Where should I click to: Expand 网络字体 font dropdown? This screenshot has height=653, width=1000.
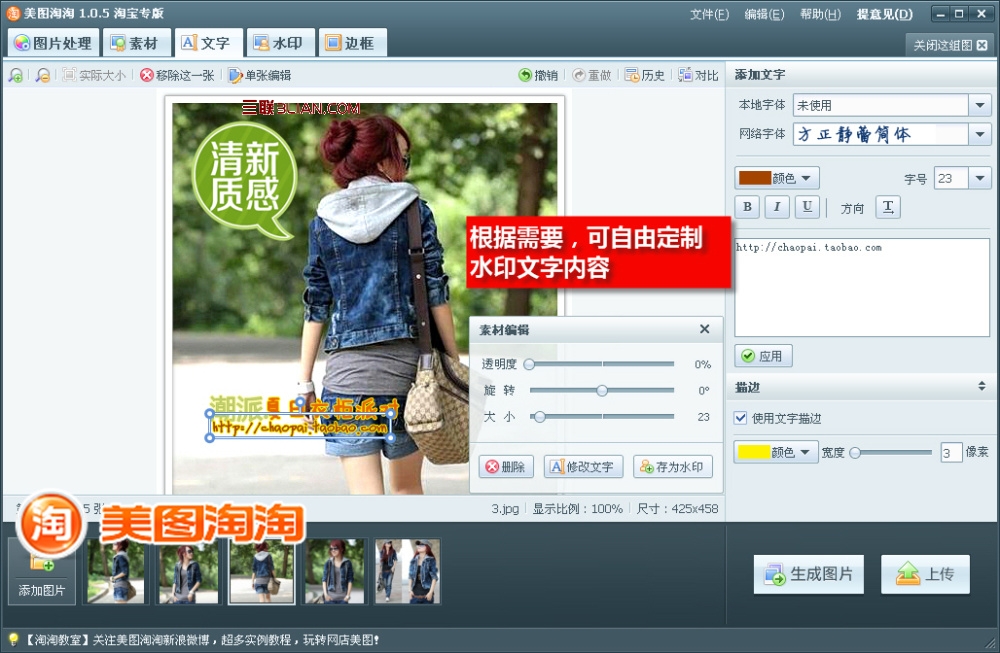[980, 134]
